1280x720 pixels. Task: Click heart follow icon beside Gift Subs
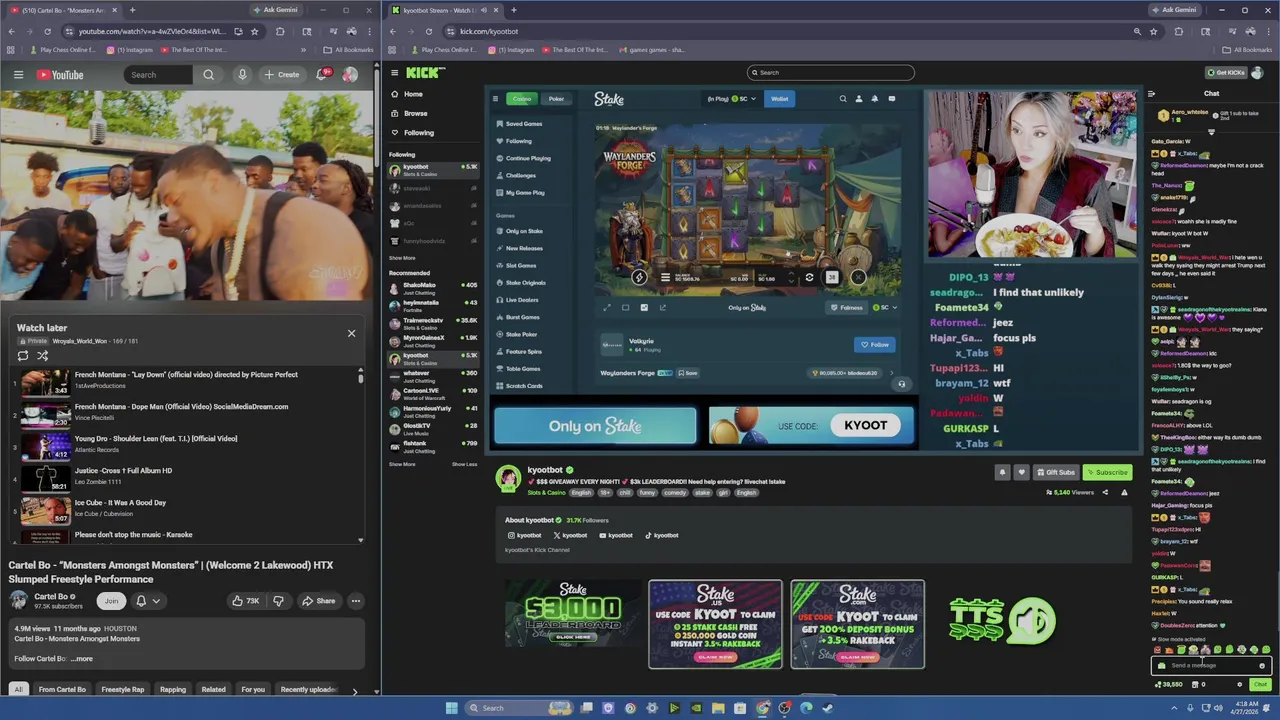[1021, 472]
